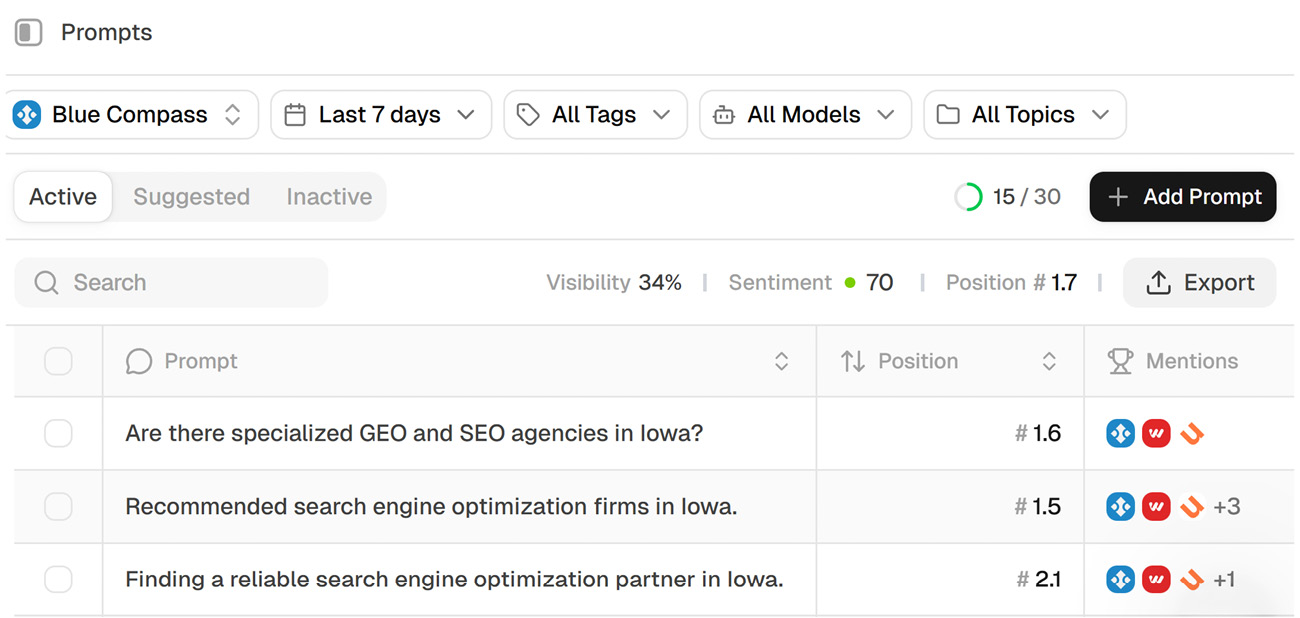This screenshot has height=618, width=1300.
Task: Click the magnifier icon in the search bar
Action: click(46, 282)
